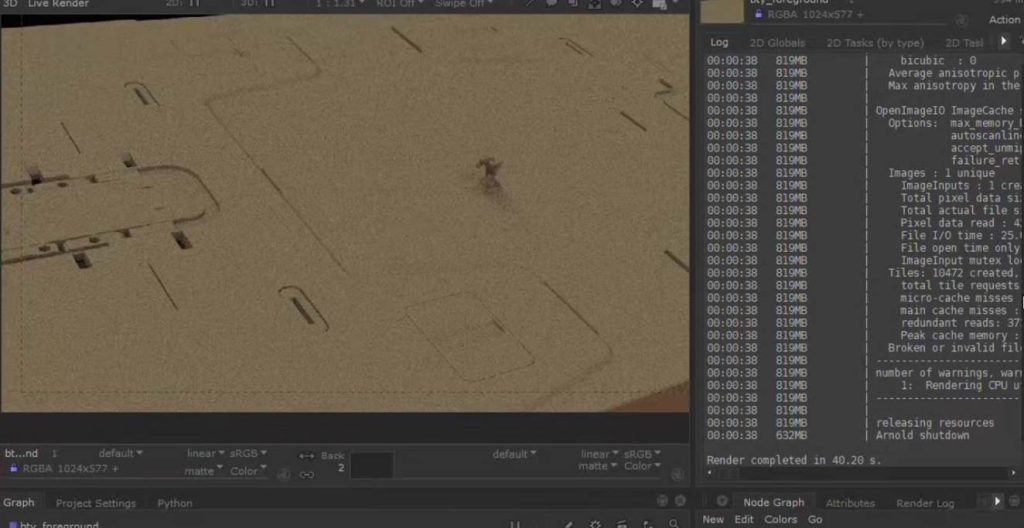
Task: Click the link chain icon below Back
Action: (x=307, y=474)
